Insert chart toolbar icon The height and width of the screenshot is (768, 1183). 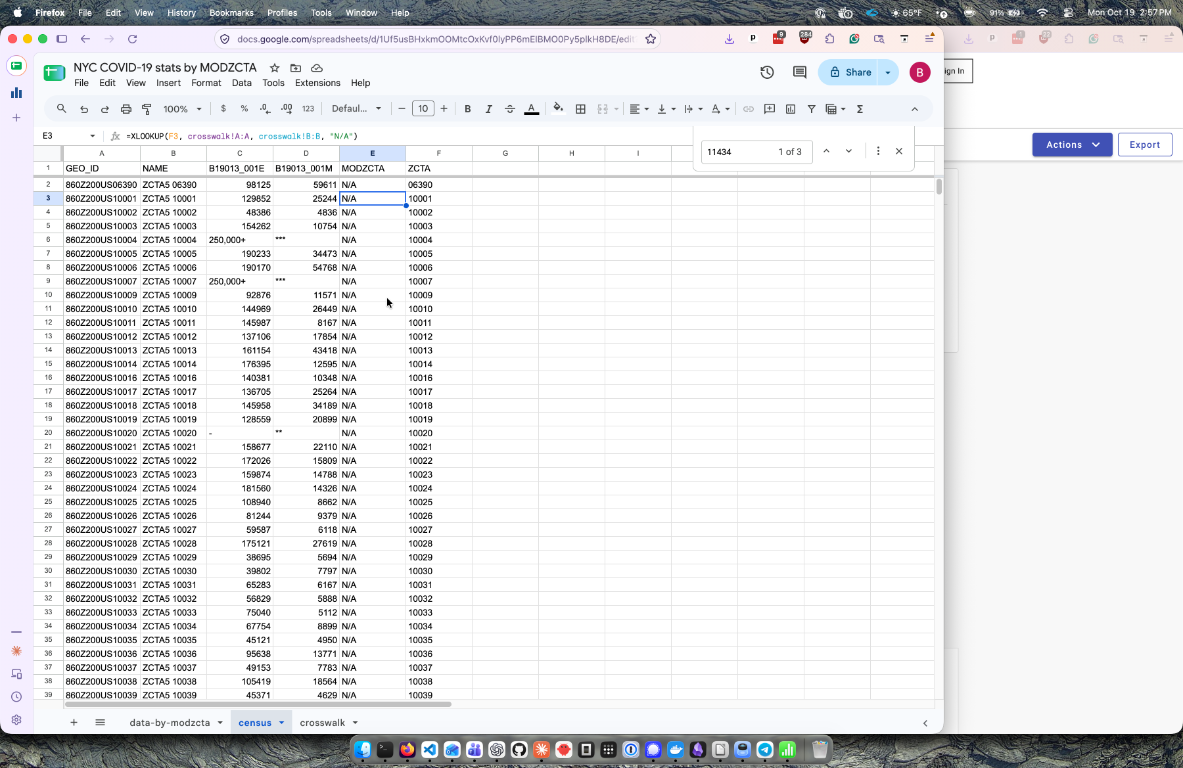pyautogui.click(x=791, y=109)
